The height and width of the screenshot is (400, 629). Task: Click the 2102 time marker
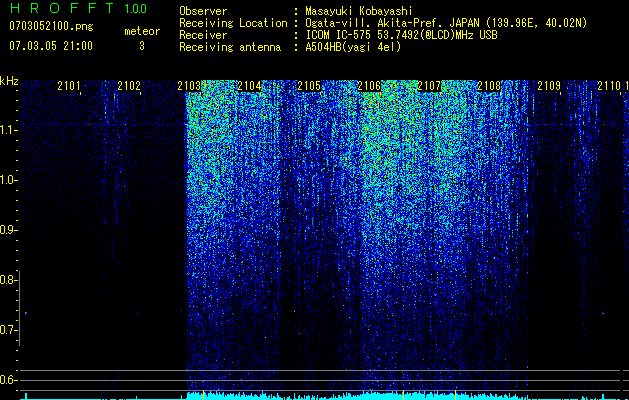click(x=129, y=86)
